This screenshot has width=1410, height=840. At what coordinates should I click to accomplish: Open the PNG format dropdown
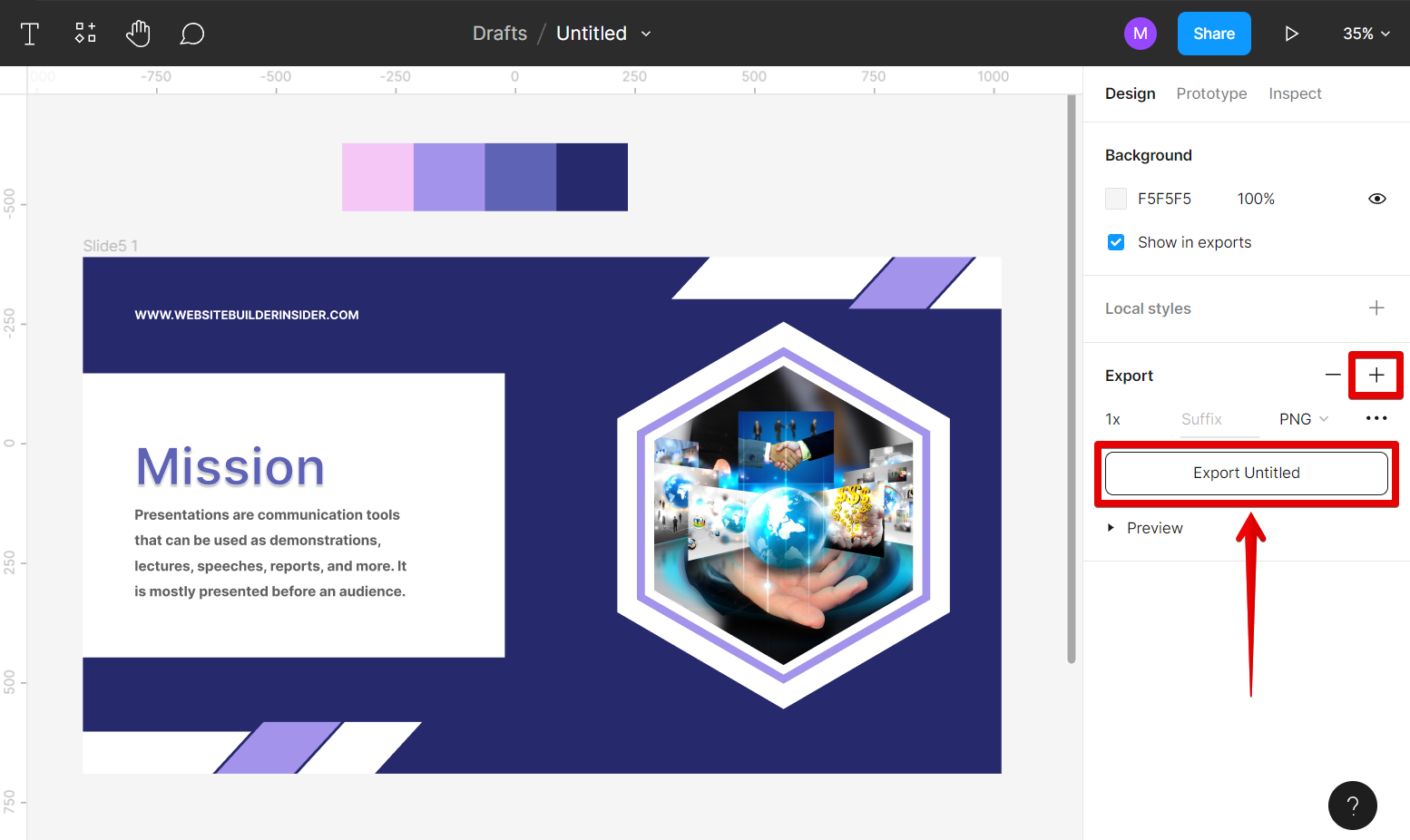click(1303, 419)
